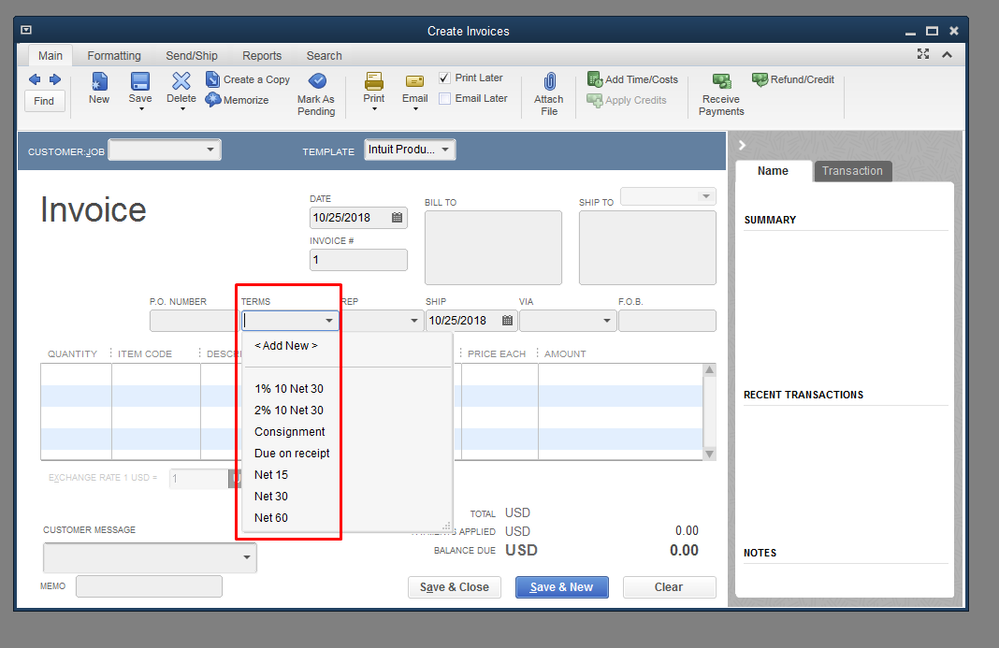Choose <Add New> in terms list
999x648 pixels.
coord(286,345)
